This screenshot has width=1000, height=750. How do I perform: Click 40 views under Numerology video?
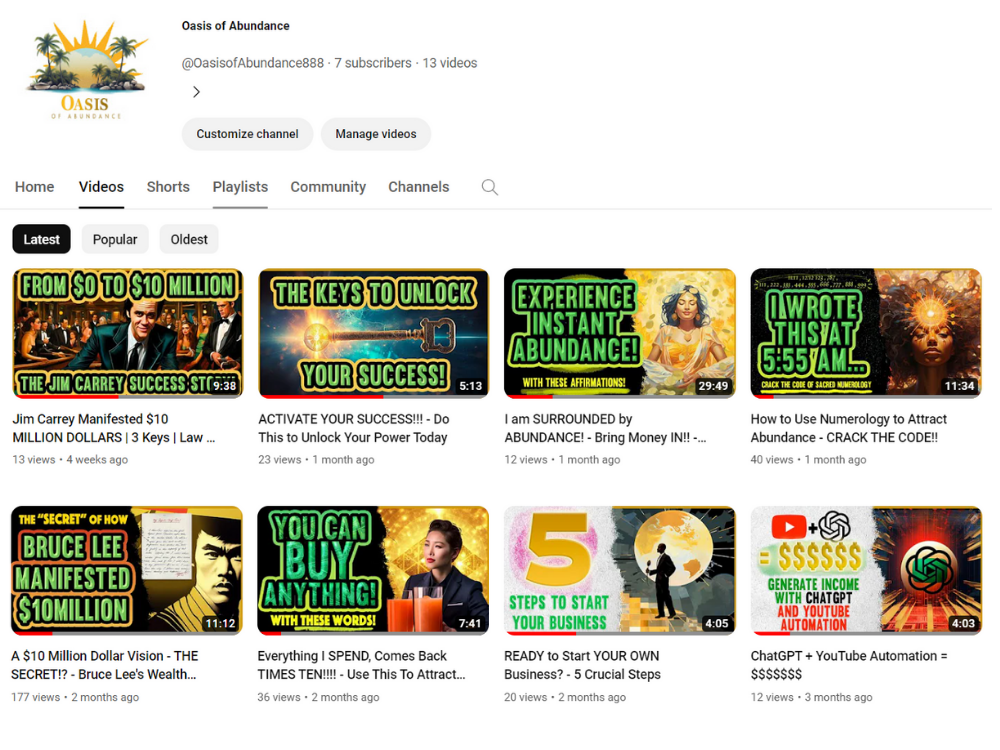click(772, 460)
